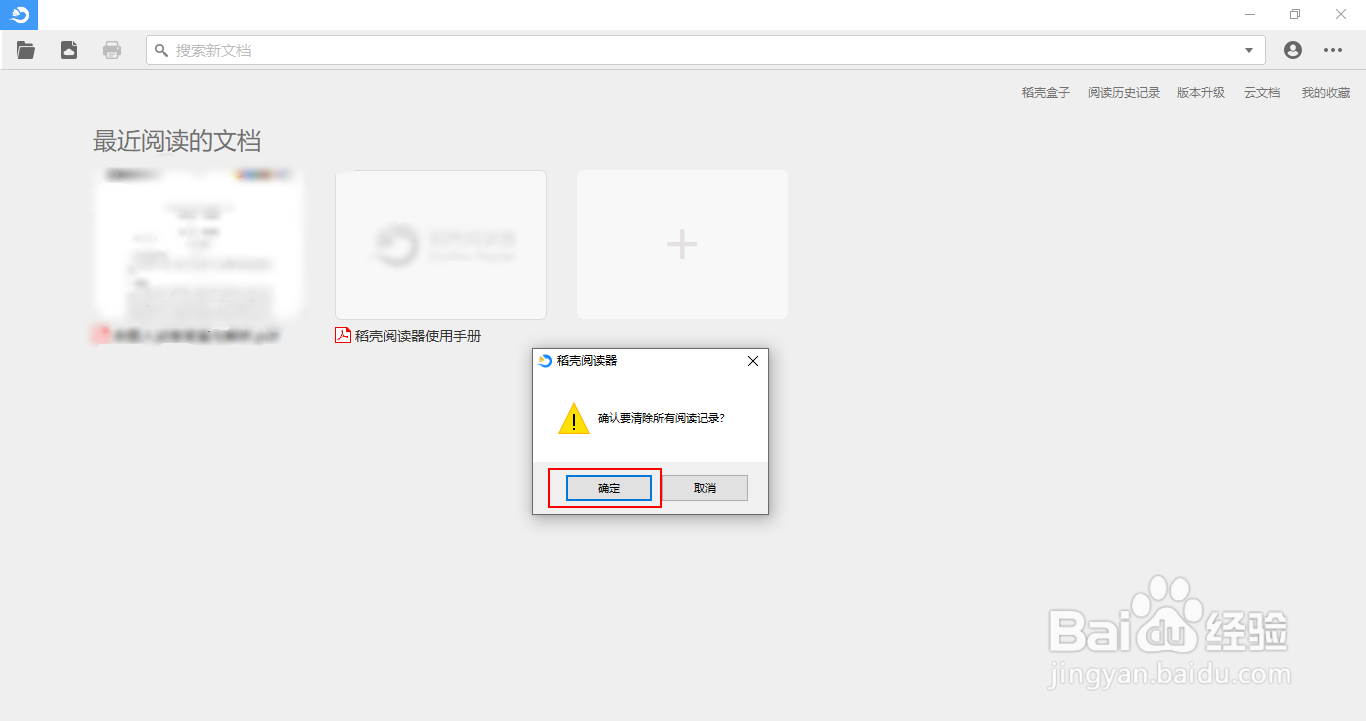Image resolution: width=1366 pixels, height=721 pixels.
Task: Open the cloud document icon in toolbar
Action: [x=69, y=50]
